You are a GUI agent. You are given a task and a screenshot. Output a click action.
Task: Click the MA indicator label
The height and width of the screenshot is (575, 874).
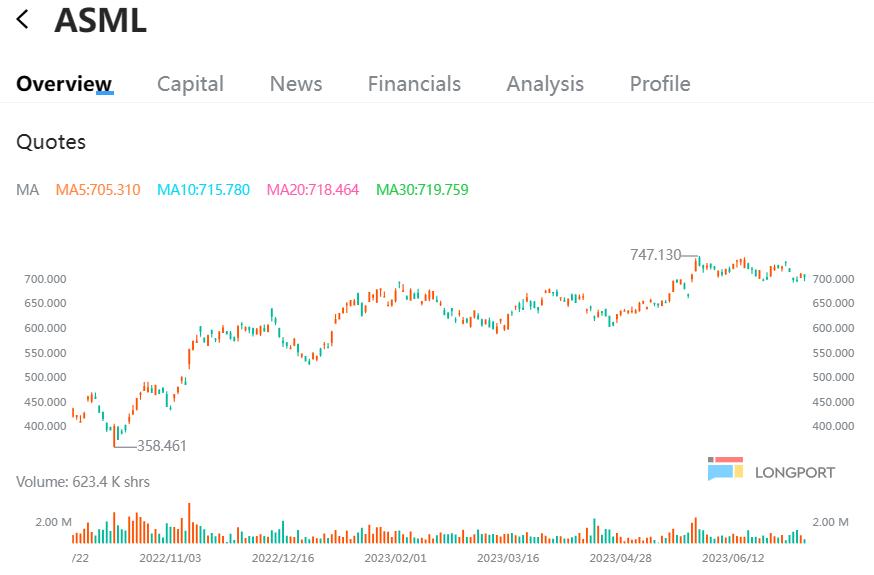pos(27,190)
